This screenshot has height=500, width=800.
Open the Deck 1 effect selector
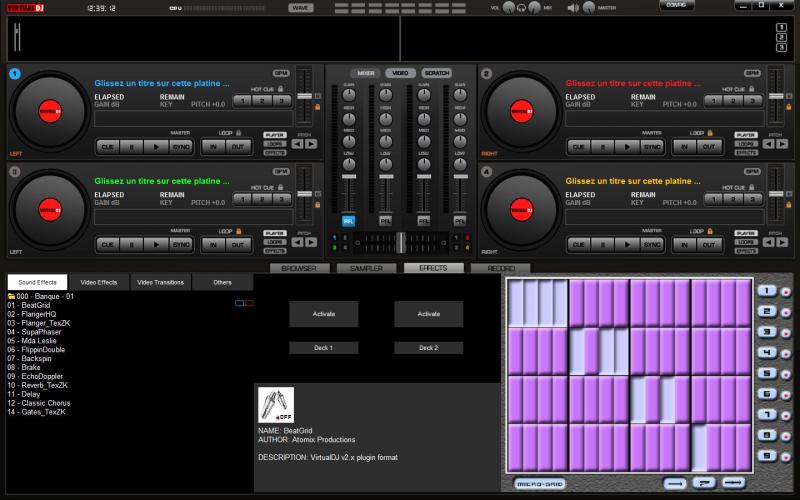coord(323,348)
